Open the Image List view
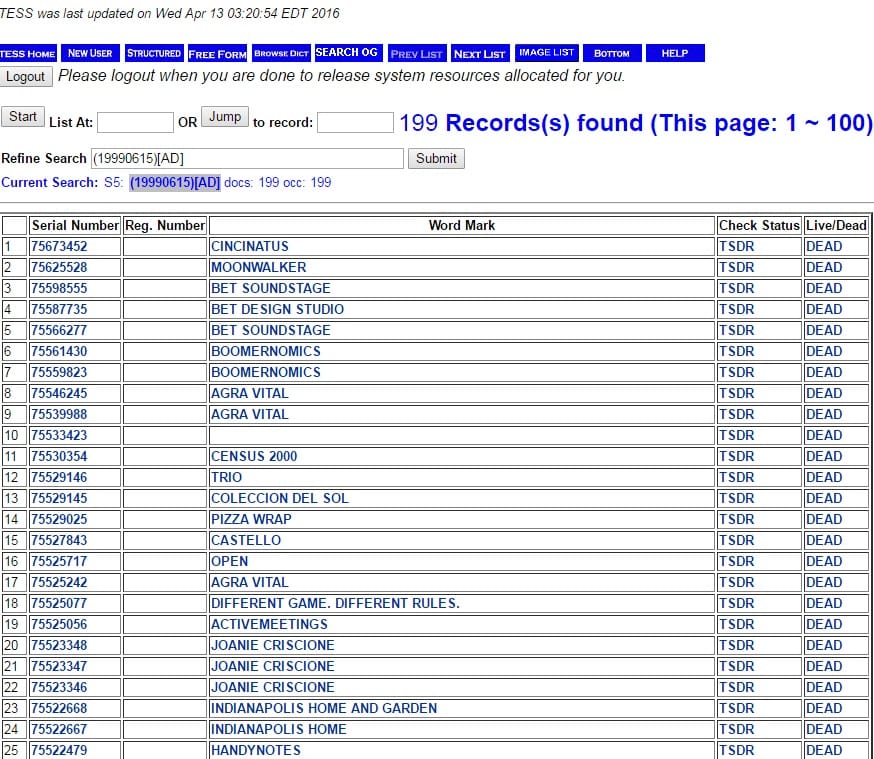Viewport: 874px width, 759px height. click(547, 53)
